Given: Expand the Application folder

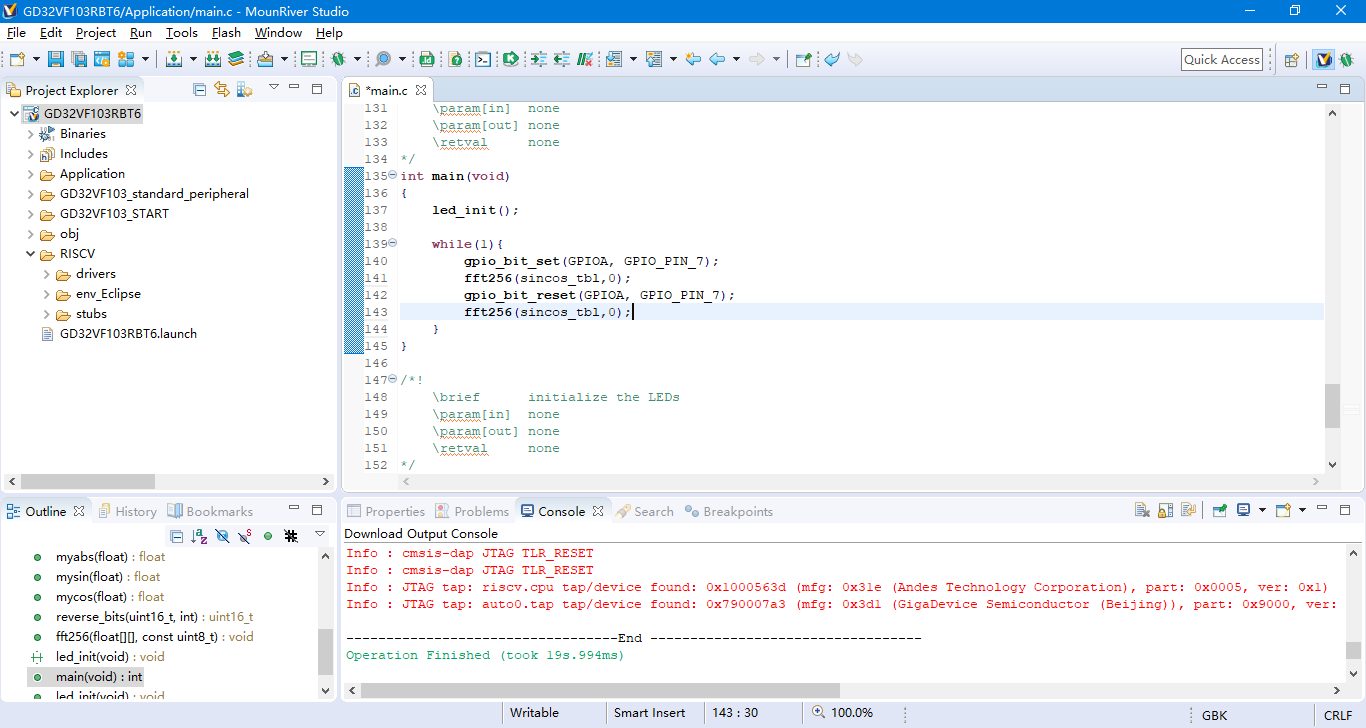Looking at the screenshot, I should pyautogui.click(x=30, y=174).
